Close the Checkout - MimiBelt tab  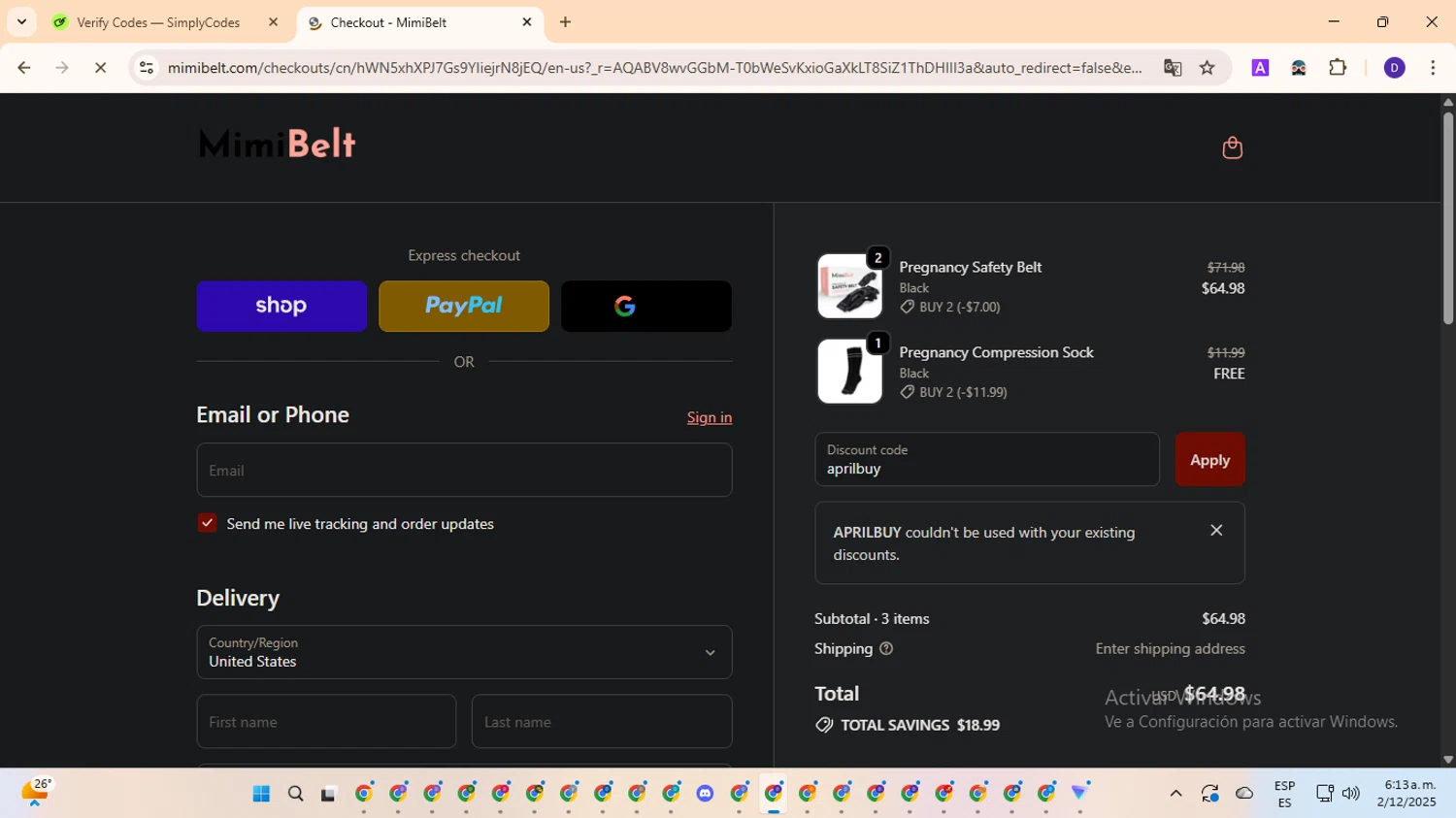click(x=527, y=22)
